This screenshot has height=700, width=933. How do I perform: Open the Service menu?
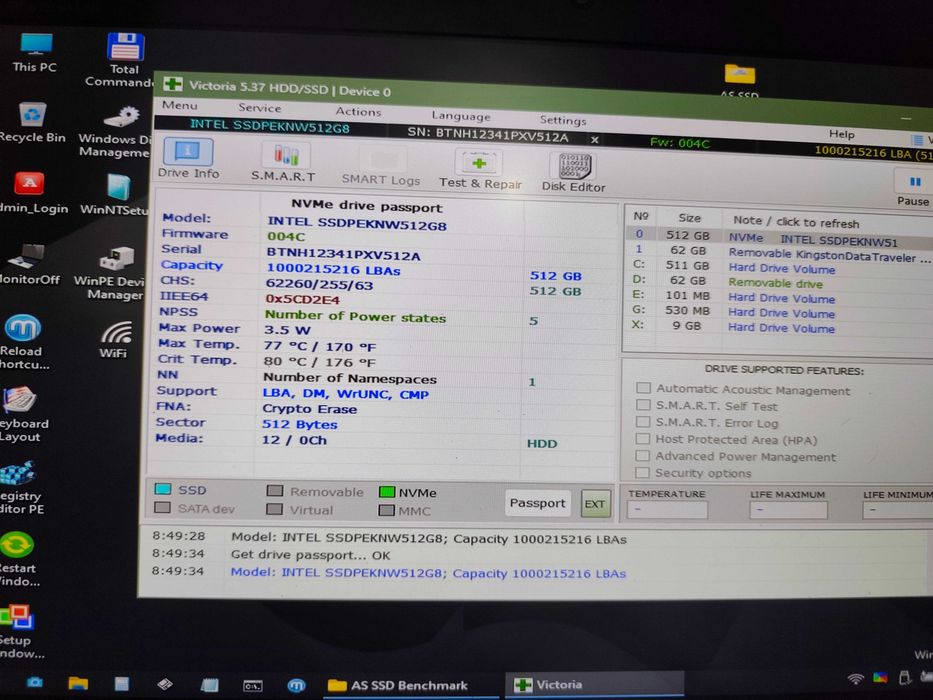pos(259,108)
